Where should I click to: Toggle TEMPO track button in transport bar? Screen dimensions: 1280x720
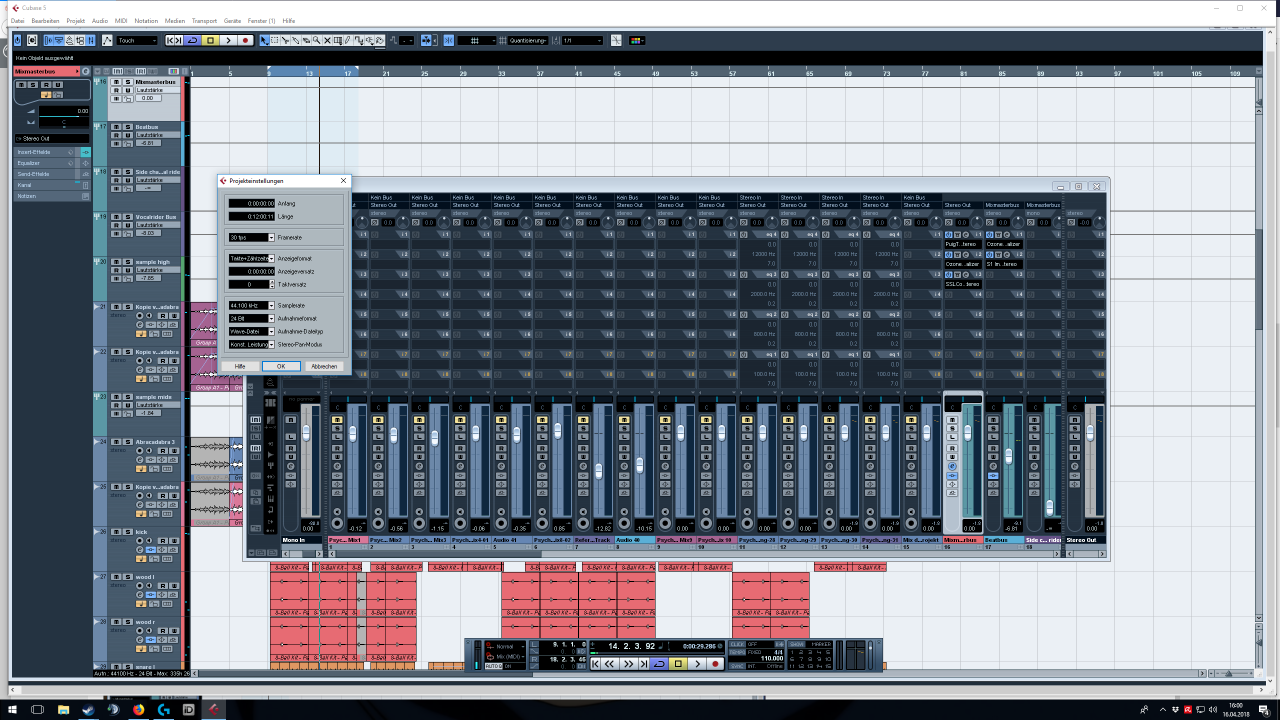click(x=737, y=652)
